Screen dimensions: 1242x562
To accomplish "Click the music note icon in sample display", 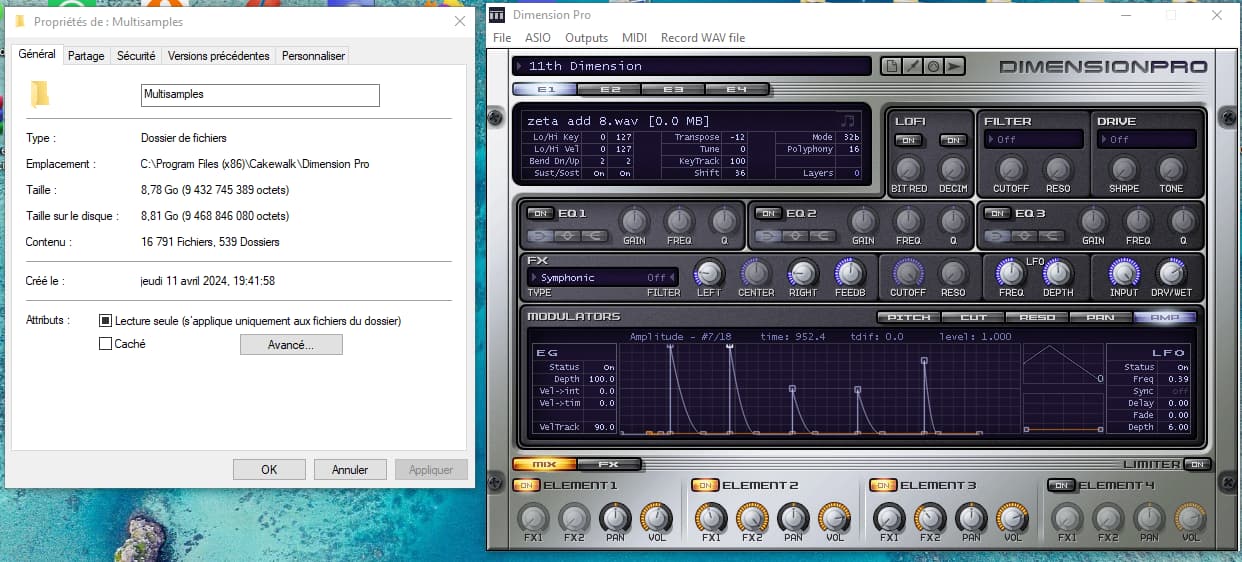I will click(x=848, y=121).
